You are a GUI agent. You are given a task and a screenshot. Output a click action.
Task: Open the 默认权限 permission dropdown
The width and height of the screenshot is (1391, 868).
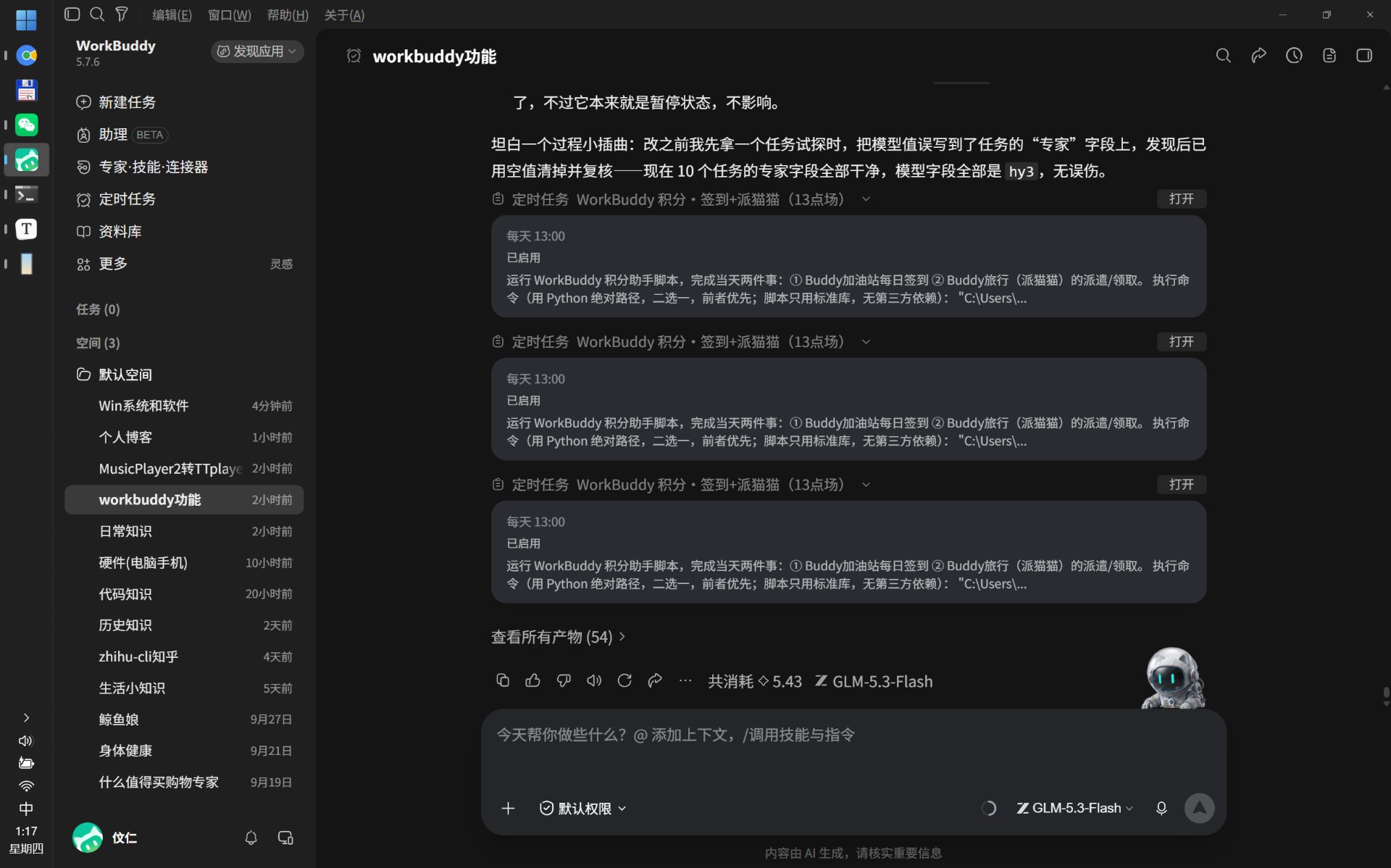583,808
